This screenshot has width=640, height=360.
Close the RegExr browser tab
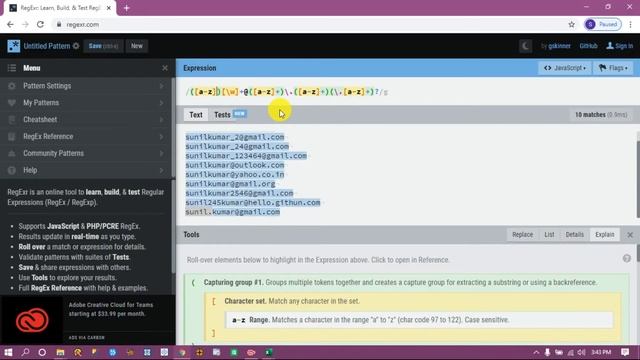109,8
